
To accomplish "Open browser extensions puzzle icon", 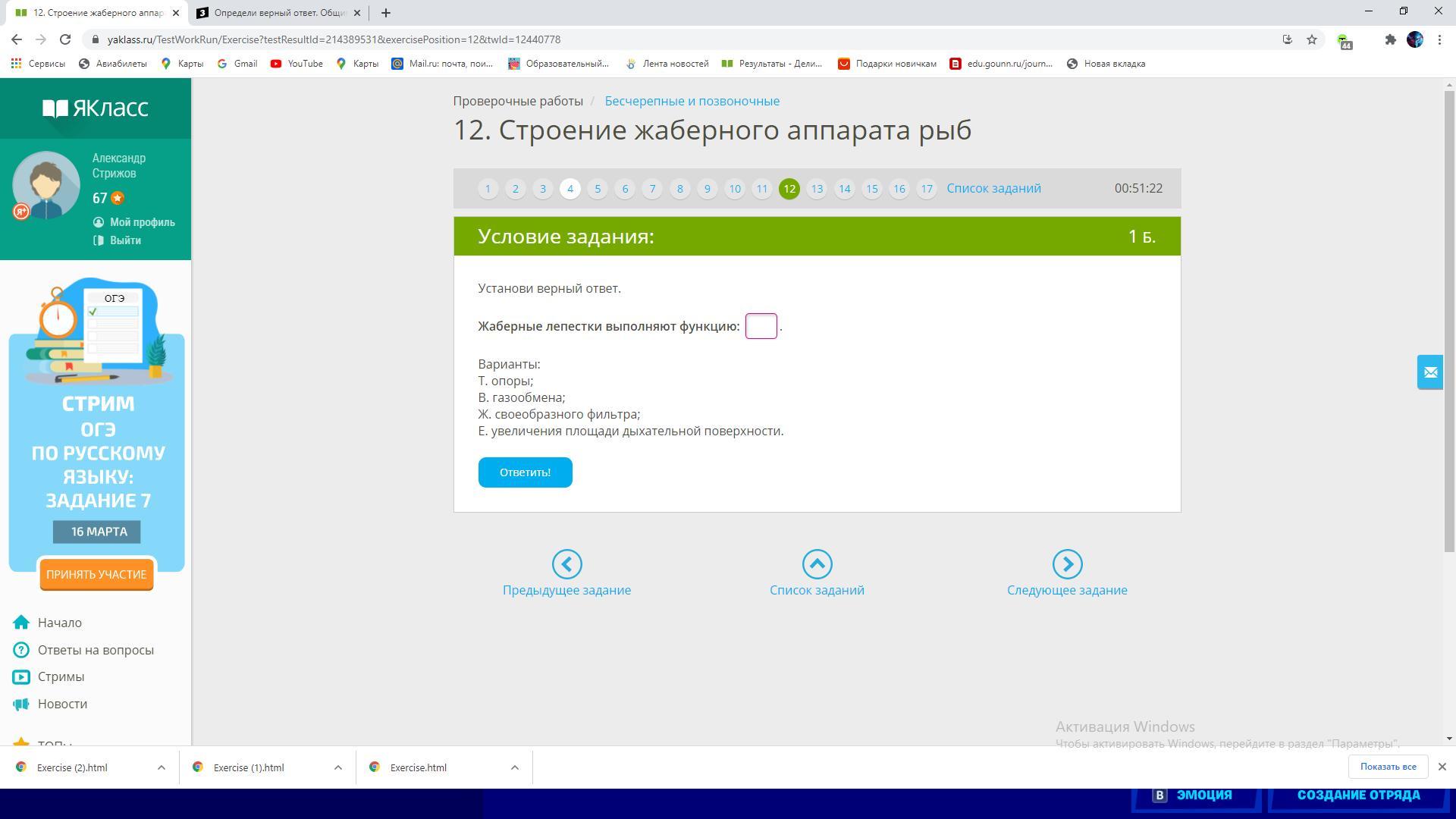I will click(1390, 39).
